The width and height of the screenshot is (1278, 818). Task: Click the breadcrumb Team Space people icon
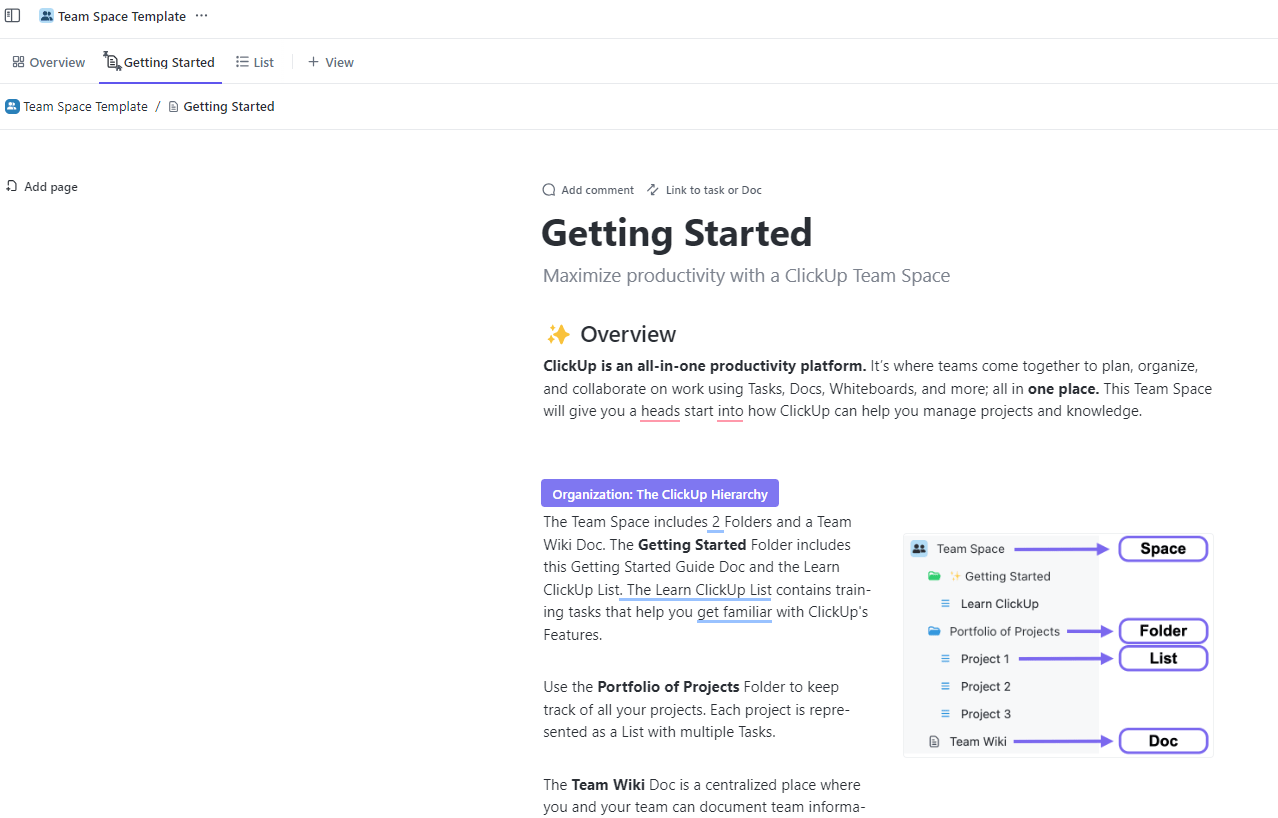coord(12,106)
